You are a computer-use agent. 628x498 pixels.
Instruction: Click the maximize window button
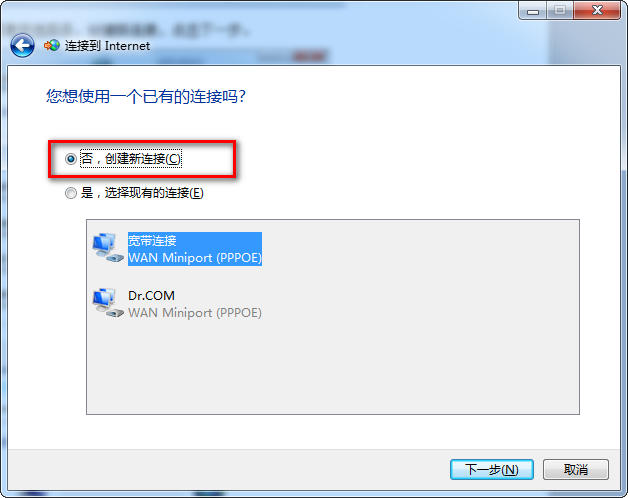click(x=560, y=11)
